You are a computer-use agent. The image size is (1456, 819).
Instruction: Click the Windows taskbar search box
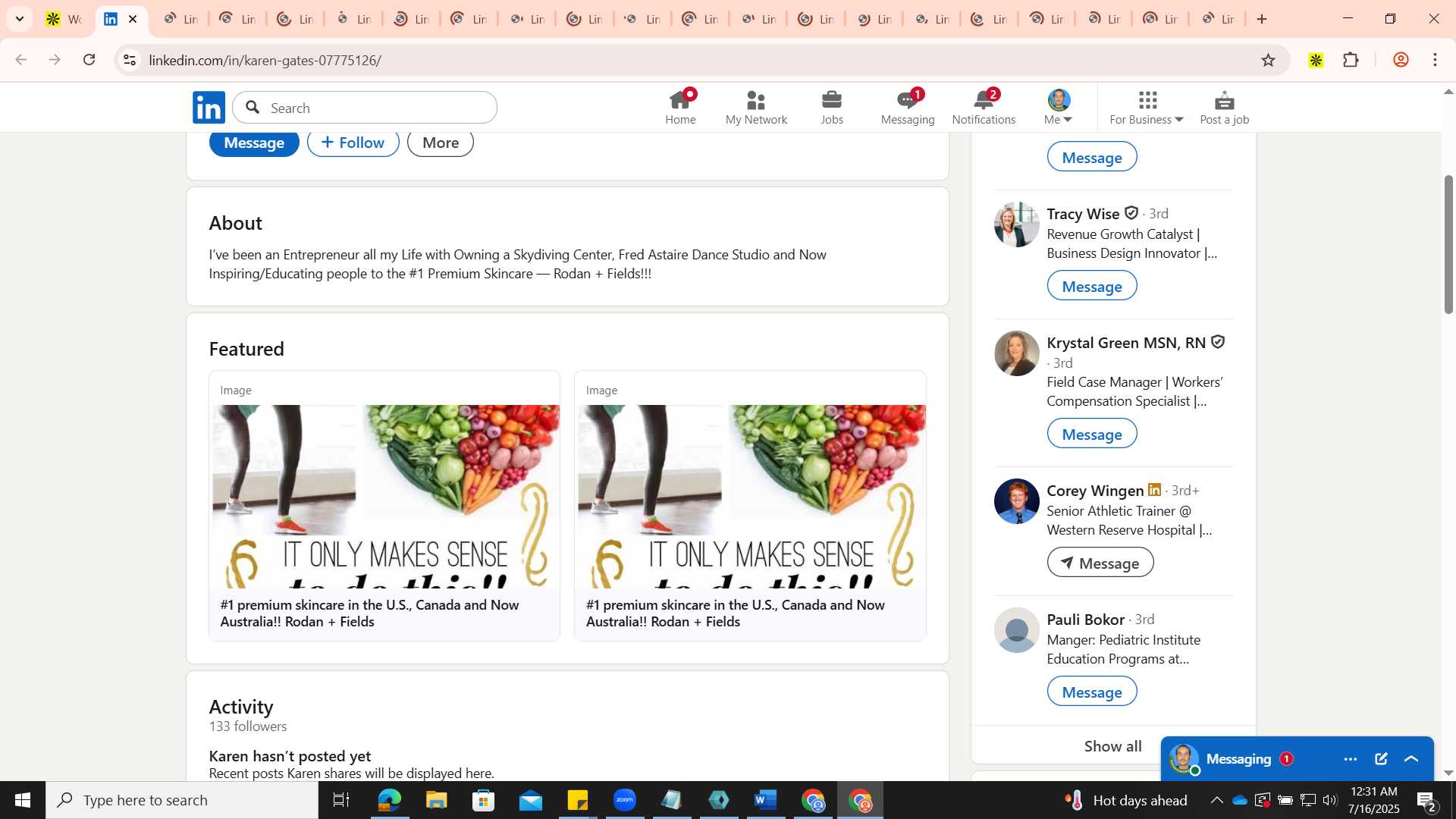[182, 800]
